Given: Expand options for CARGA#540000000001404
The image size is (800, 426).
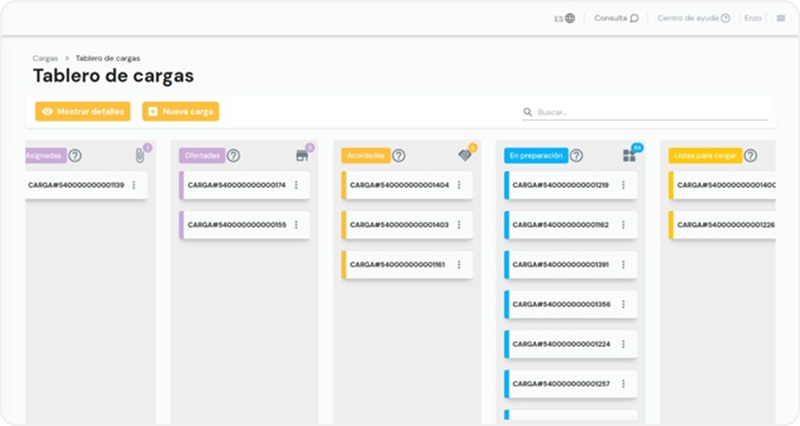Looking at the screenshot, I should coord(459,185).
